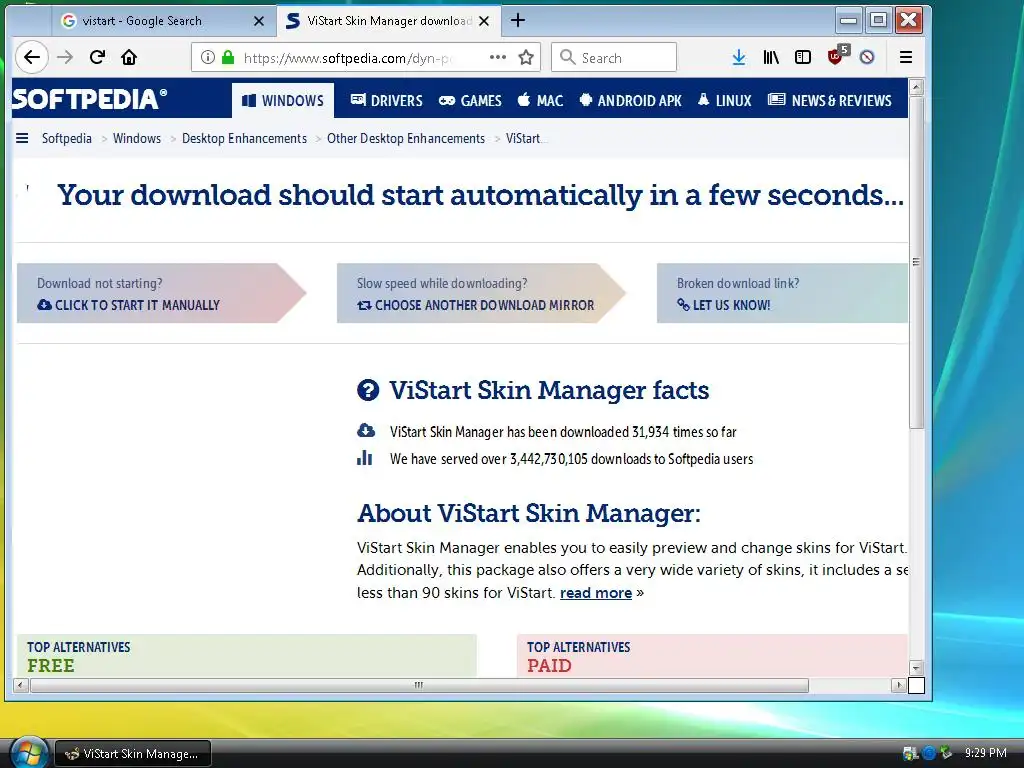Bookmark this page with the star icon
1024x768 pixels.
526,57
